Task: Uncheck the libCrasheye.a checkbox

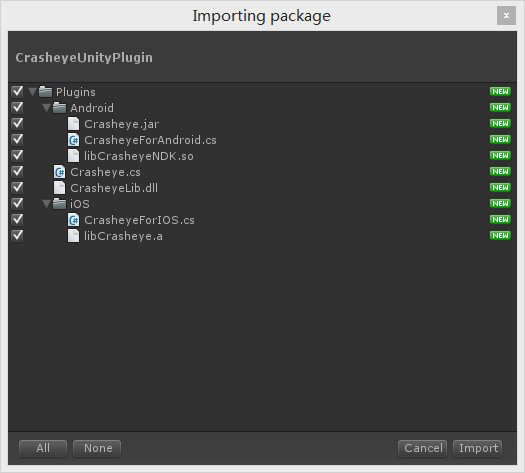Action: click(17, 236)
